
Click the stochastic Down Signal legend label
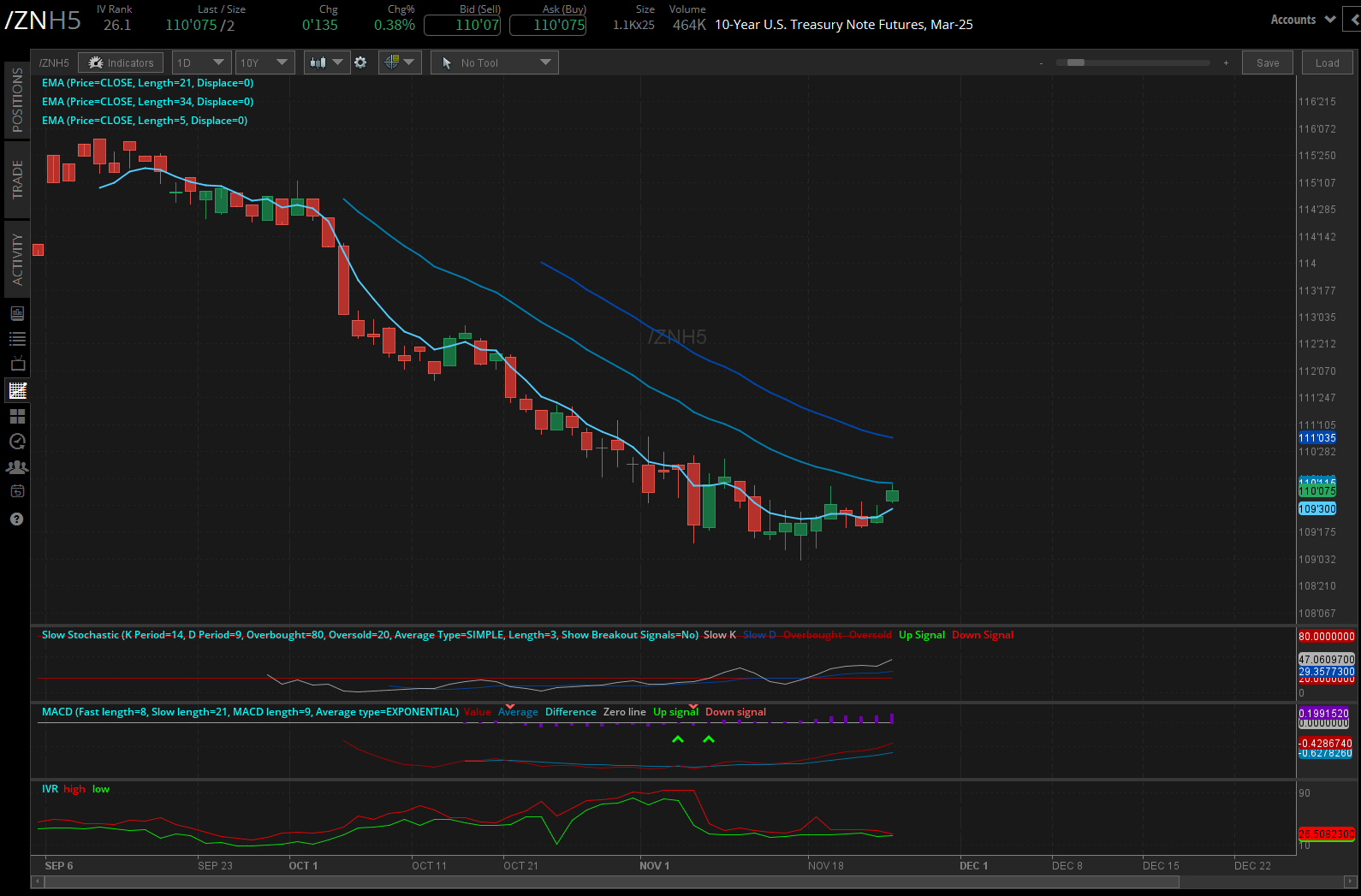[983, 635]
